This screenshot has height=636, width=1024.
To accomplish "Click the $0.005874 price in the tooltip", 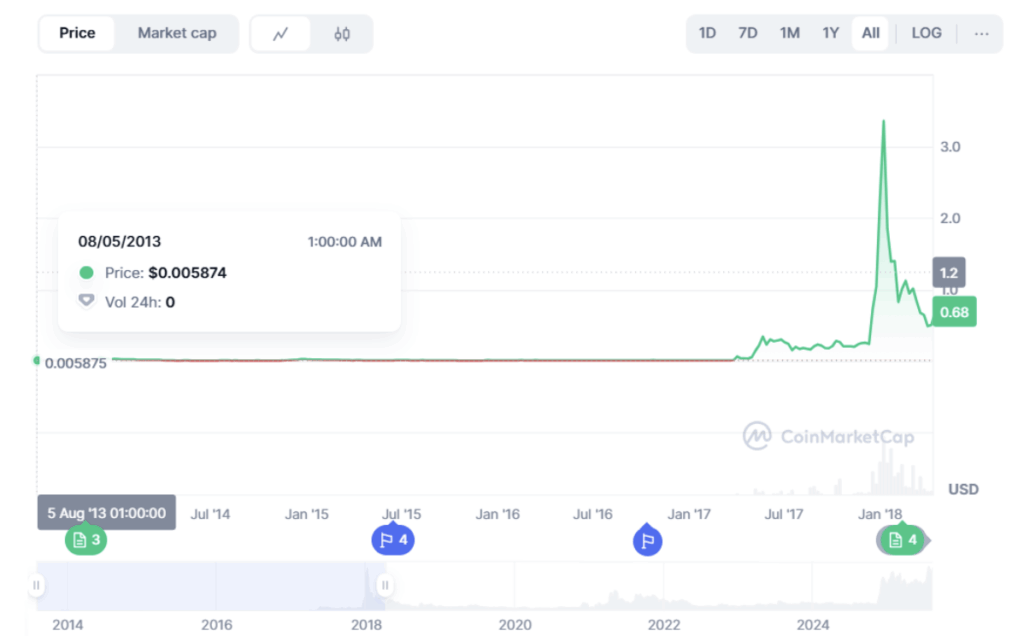I will tap(187, 272).
